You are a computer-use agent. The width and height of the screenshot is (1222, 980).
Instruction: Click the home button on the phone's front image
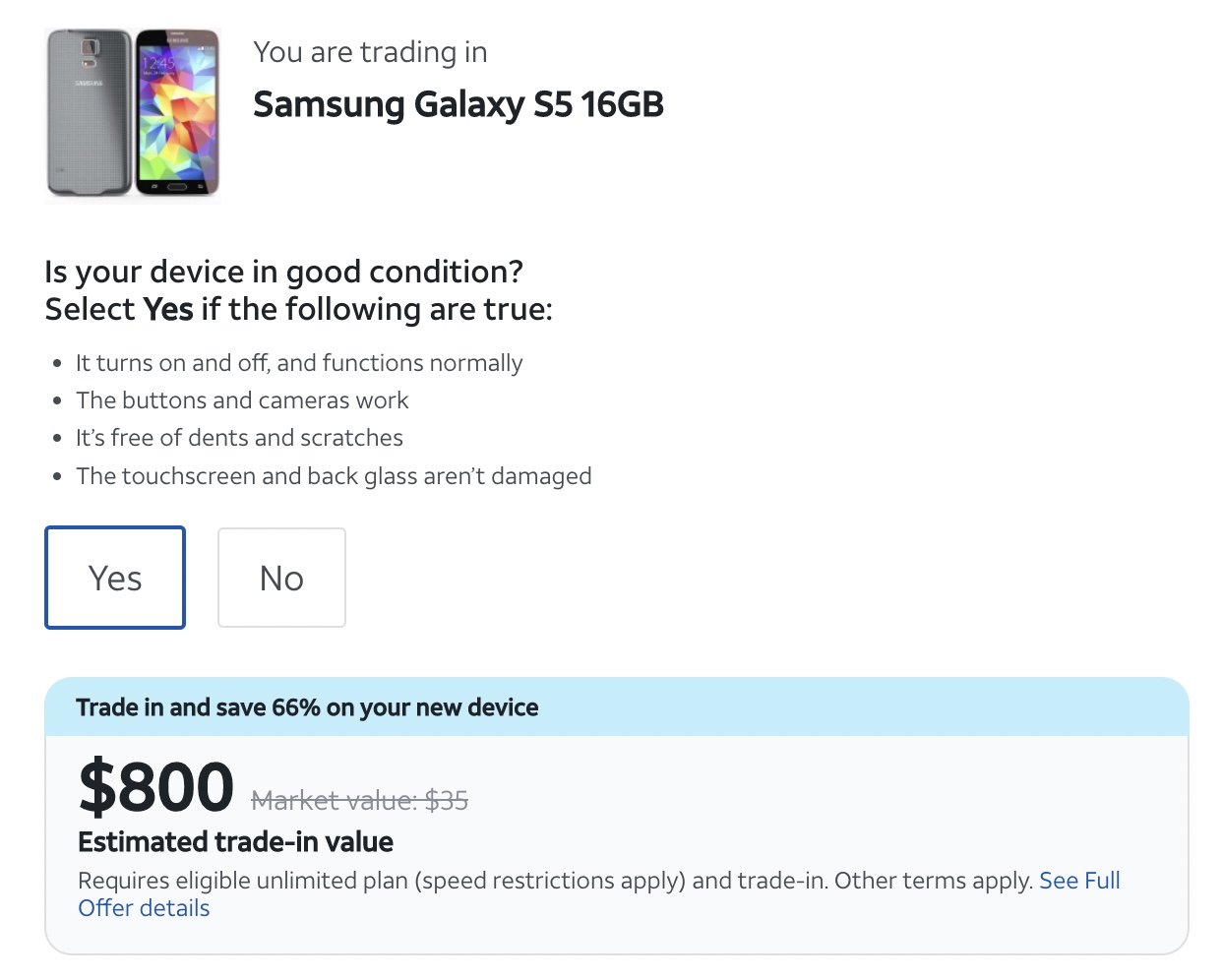click(x=177, y=186)
